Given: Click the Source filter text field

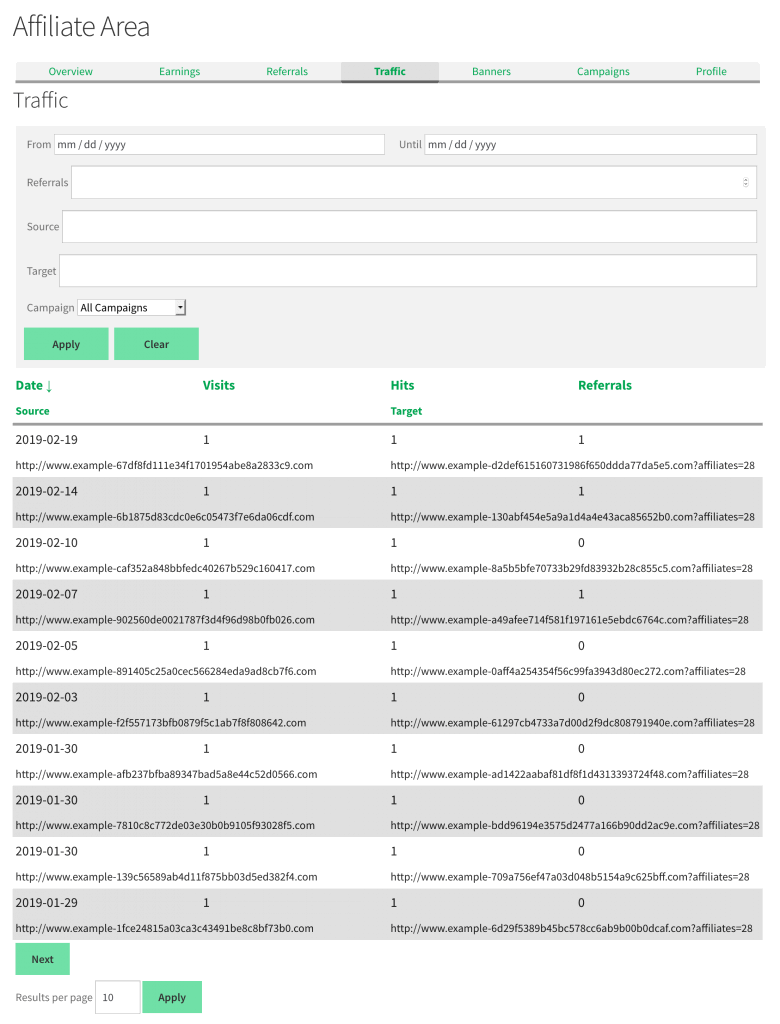Looking at the screenshot, I should (410, 227).
